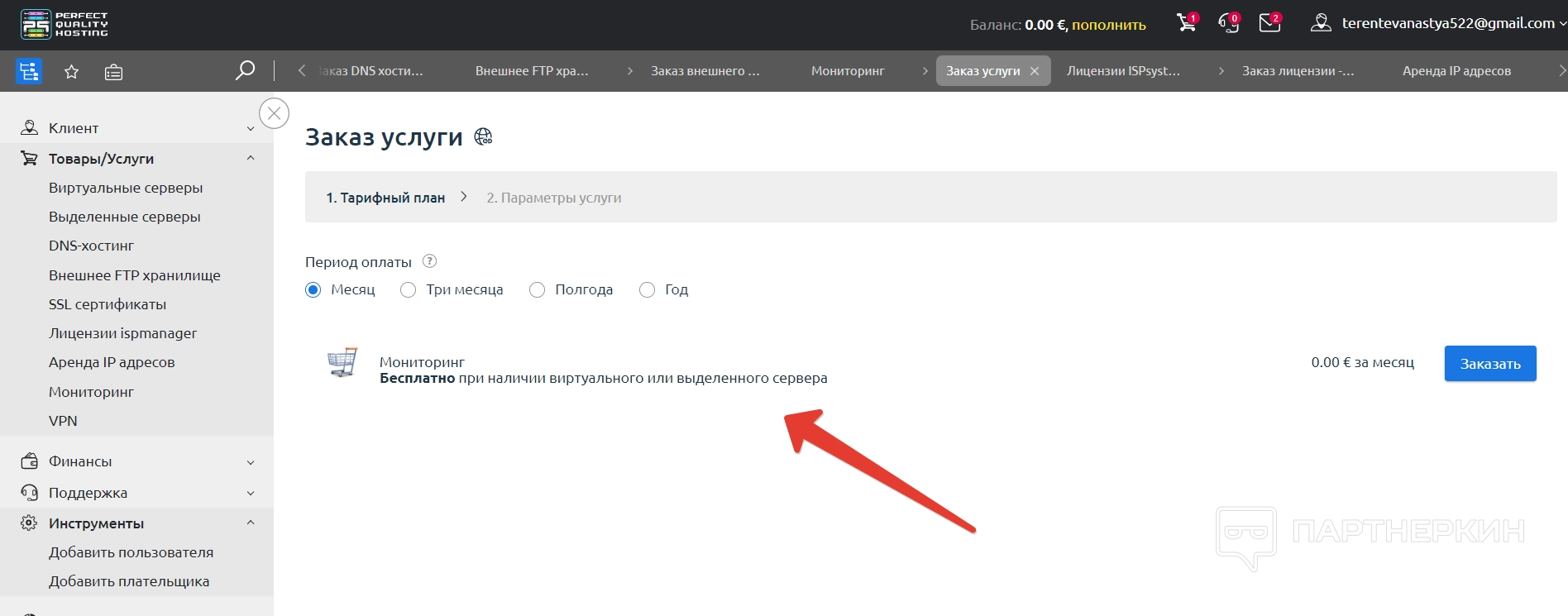Click the user profile icon
1568x616 pixels.
click(1321, 23)
